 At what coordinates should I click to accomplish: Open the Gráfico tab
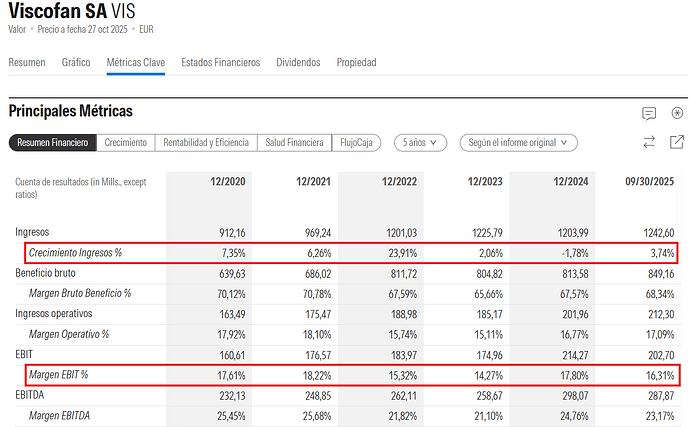point(76,62)
